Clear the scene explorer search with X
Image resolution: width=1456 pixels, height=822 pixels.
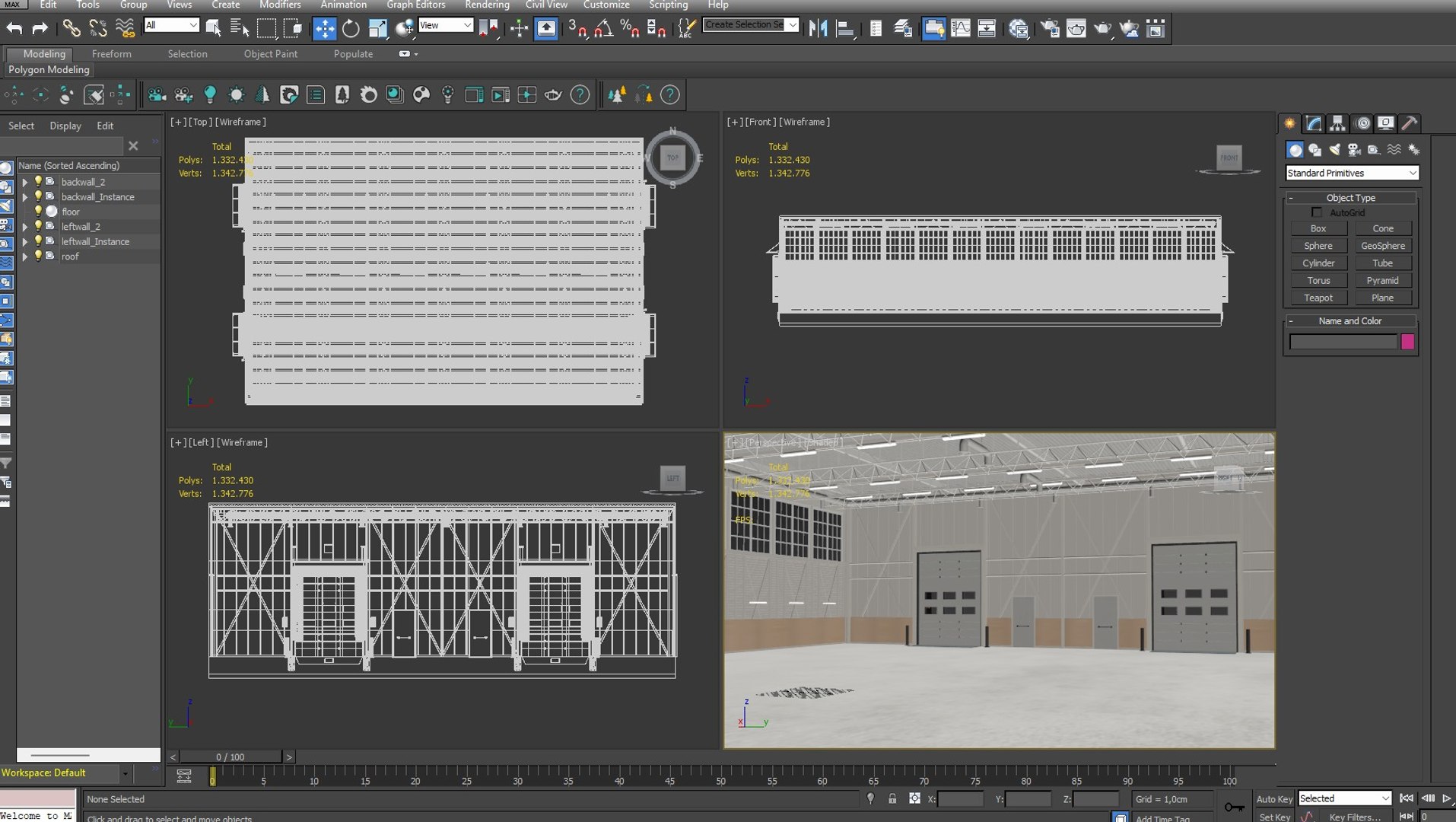click(133, 145)
